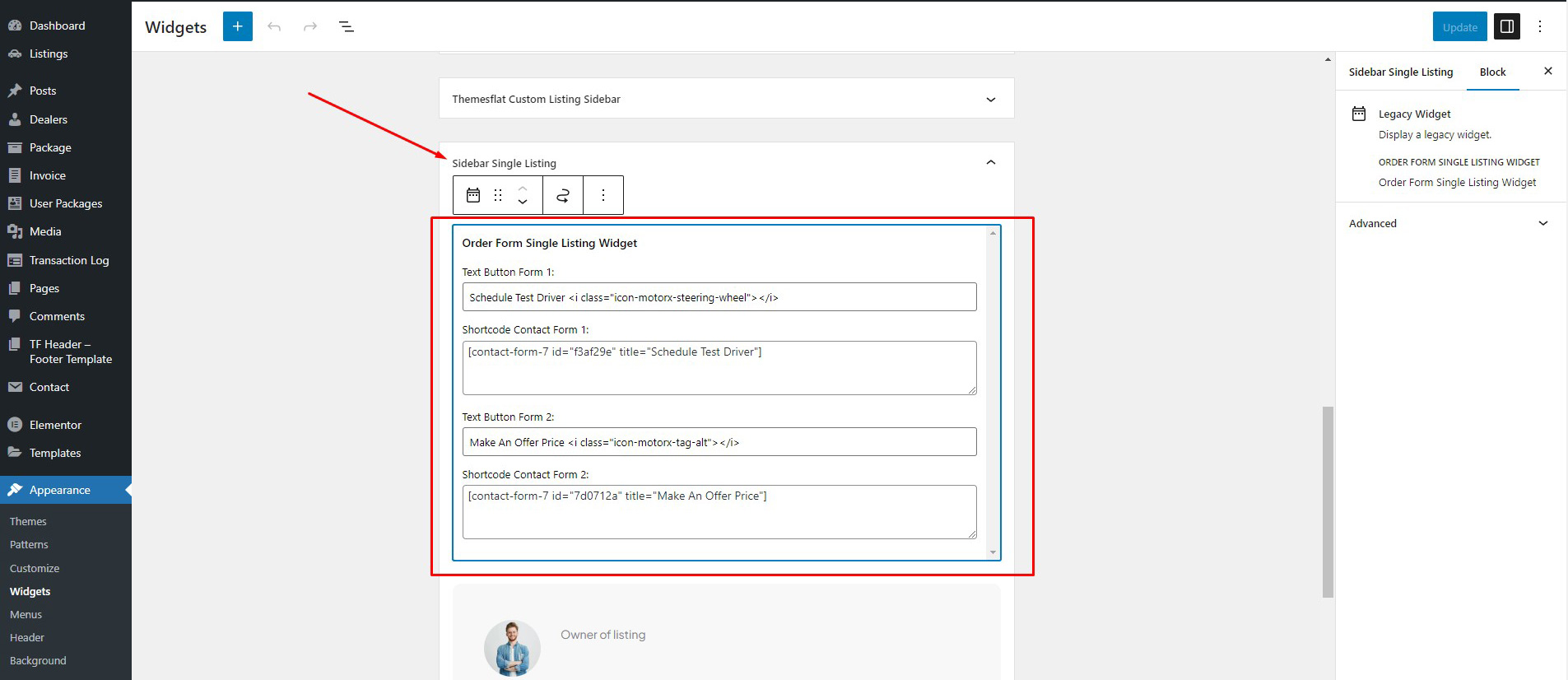Click the Dealers person icon
The width and height of the screenshot is (1568, 680).
pyautogui.click(x=15, y=119)
